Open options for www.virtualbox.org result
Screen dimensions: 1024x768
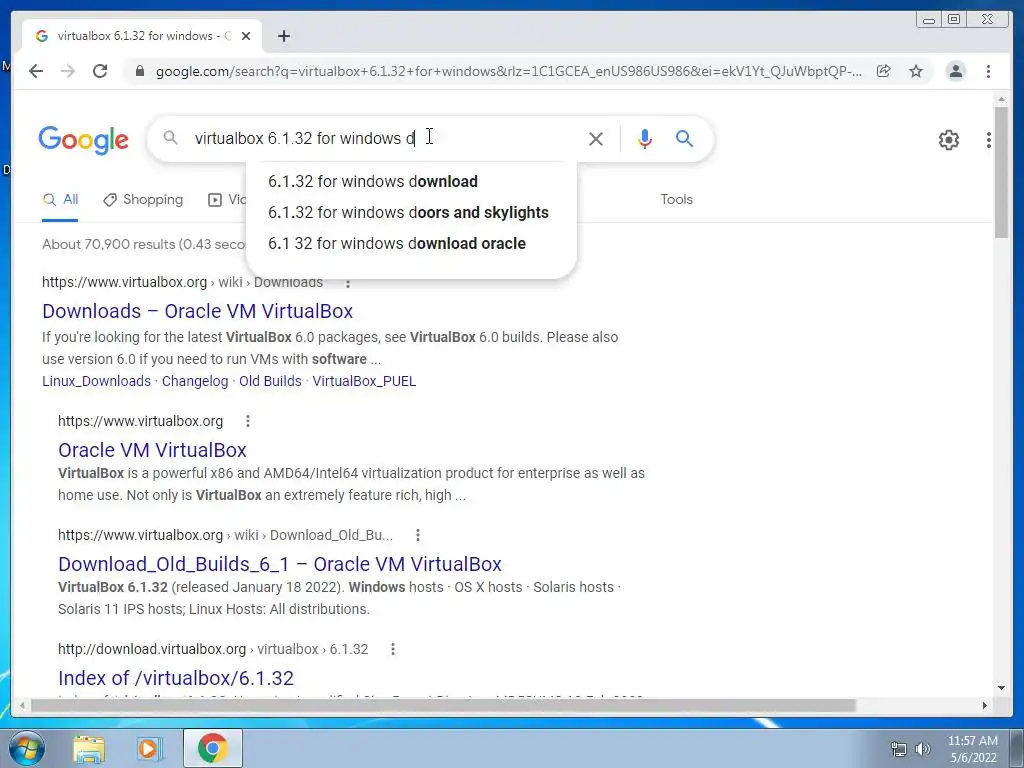click(248, 421)
